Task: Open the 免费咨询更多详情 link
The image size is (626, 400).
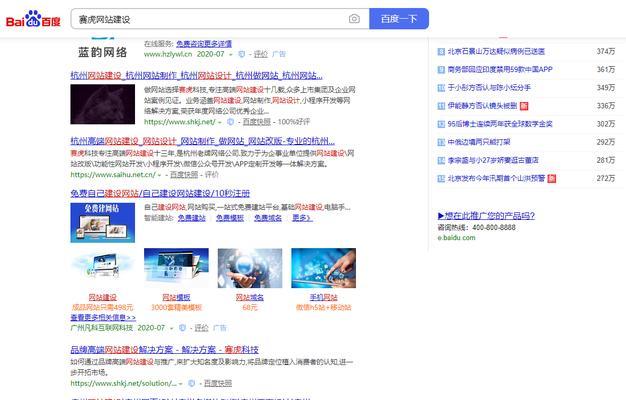Action: click(x=204, y=44)
